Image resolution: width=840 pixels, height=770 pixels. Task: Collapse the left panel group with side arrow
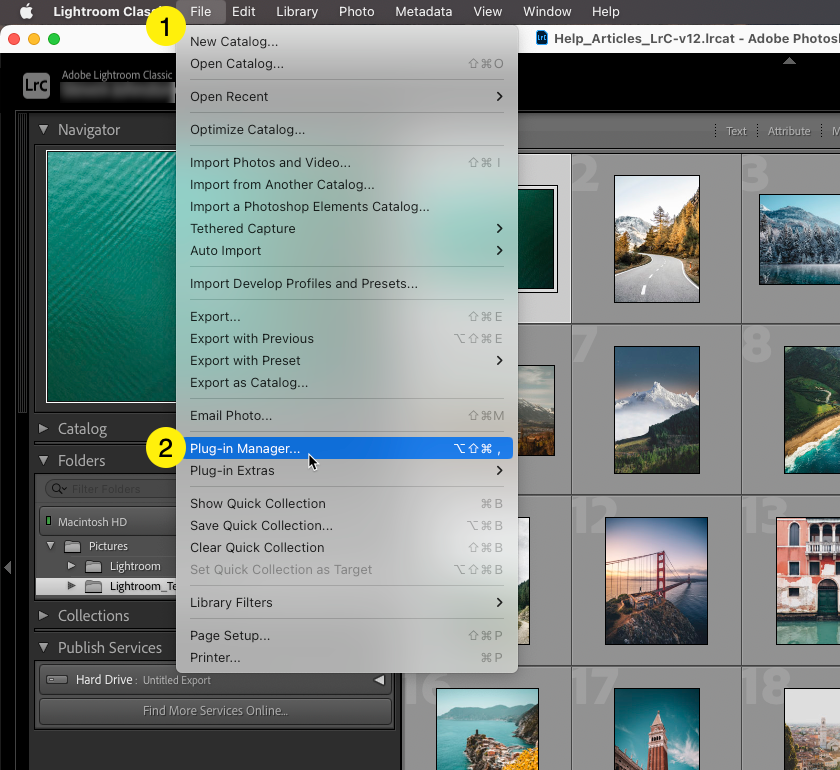pyautogui.click(x=8, y=567)
